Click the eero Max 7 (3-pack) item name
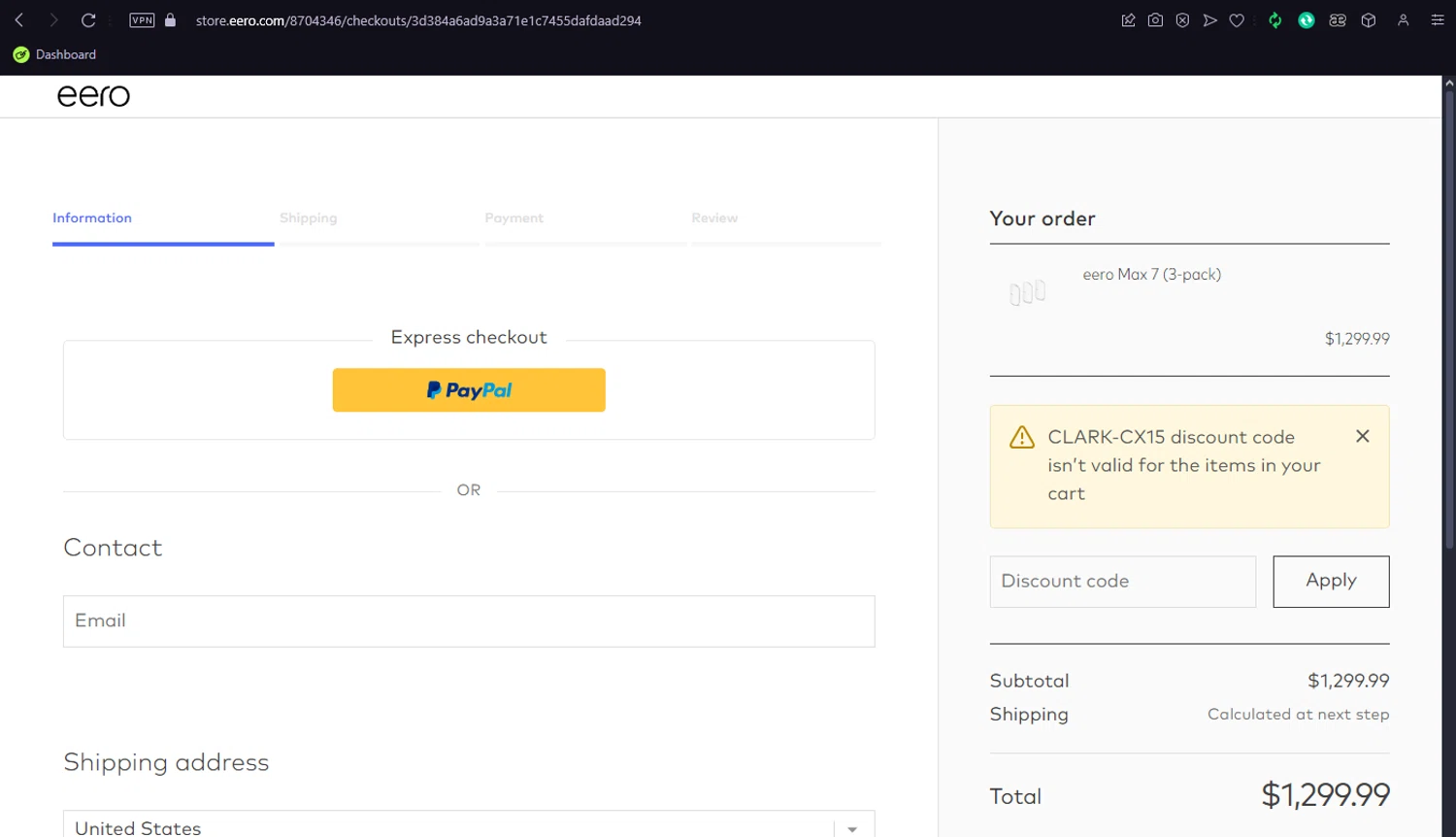 coord(1152,275)
